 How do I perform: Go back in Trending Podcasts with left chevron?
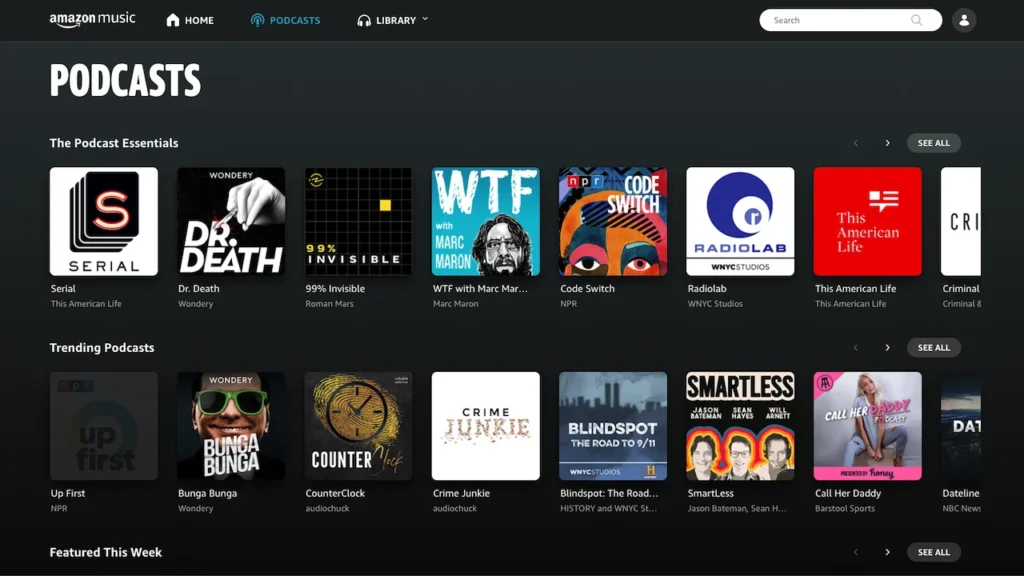click(x=856, y=348)
